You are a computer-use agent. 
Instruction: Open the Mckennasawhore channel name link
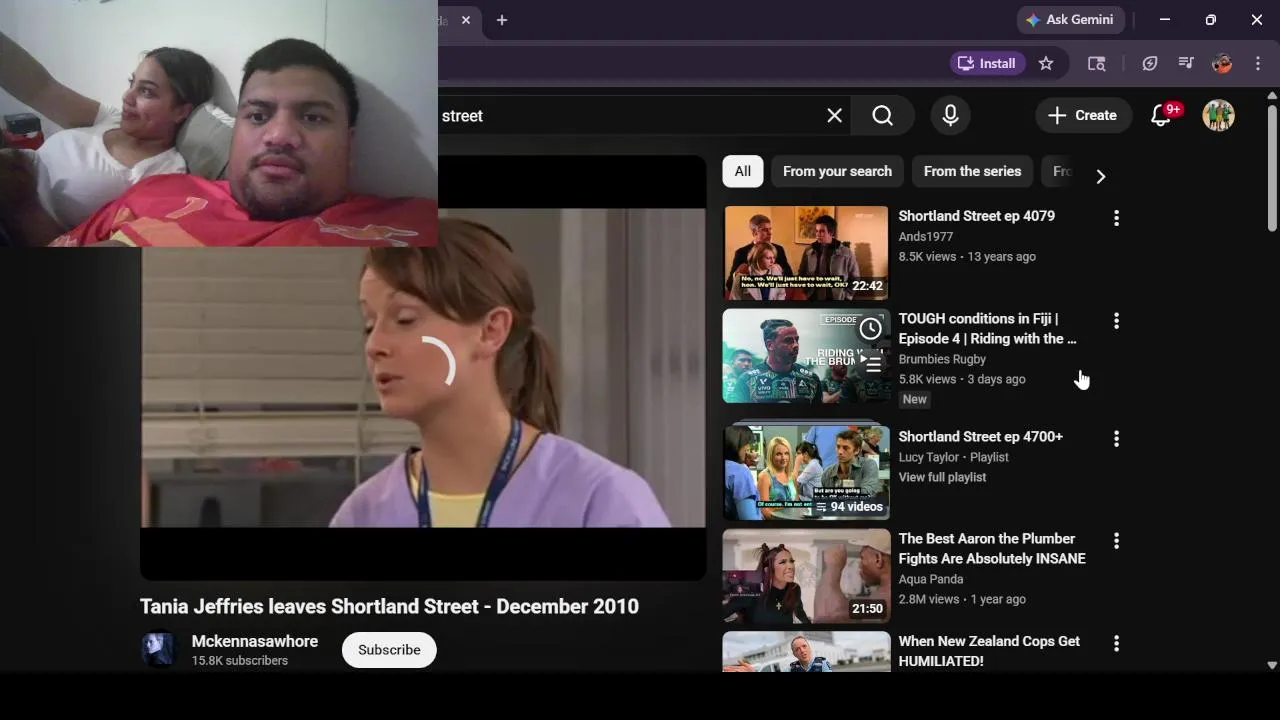255,641
